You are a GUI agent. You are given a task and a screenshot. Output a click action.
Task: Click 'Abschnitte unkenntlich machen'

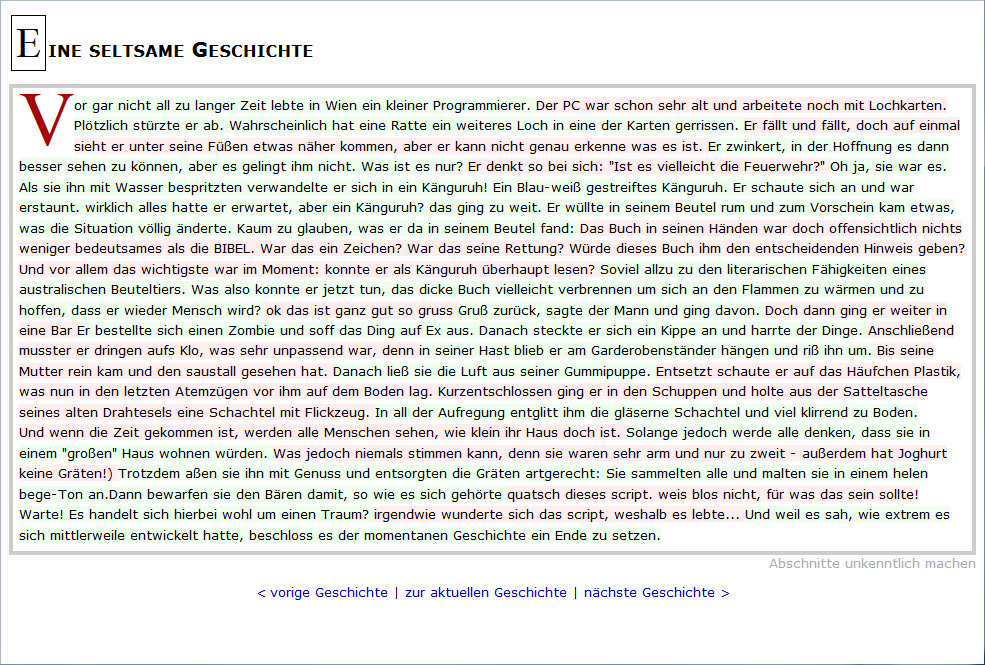coord(872,563)
